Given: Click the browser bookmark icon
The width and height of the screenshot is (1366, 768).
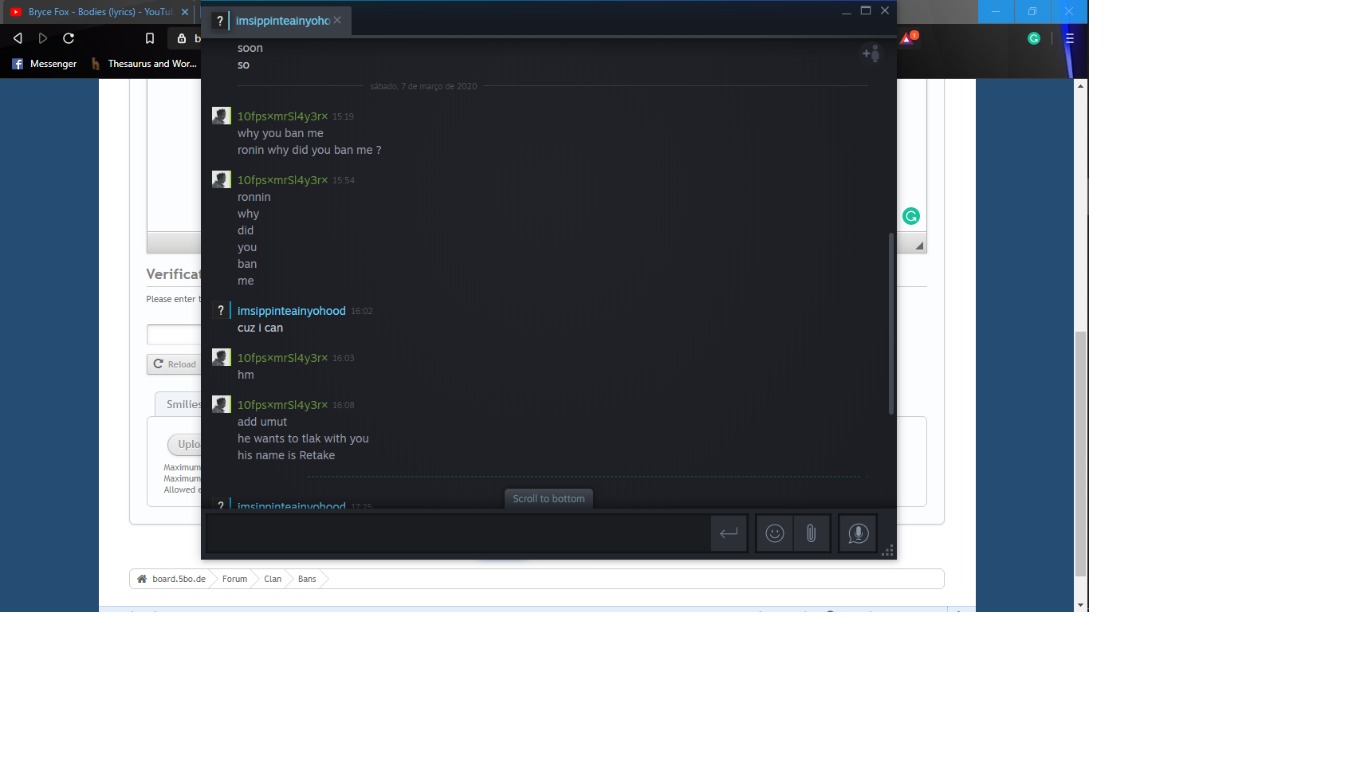Looking at the screenshot, I should [150, 38].
